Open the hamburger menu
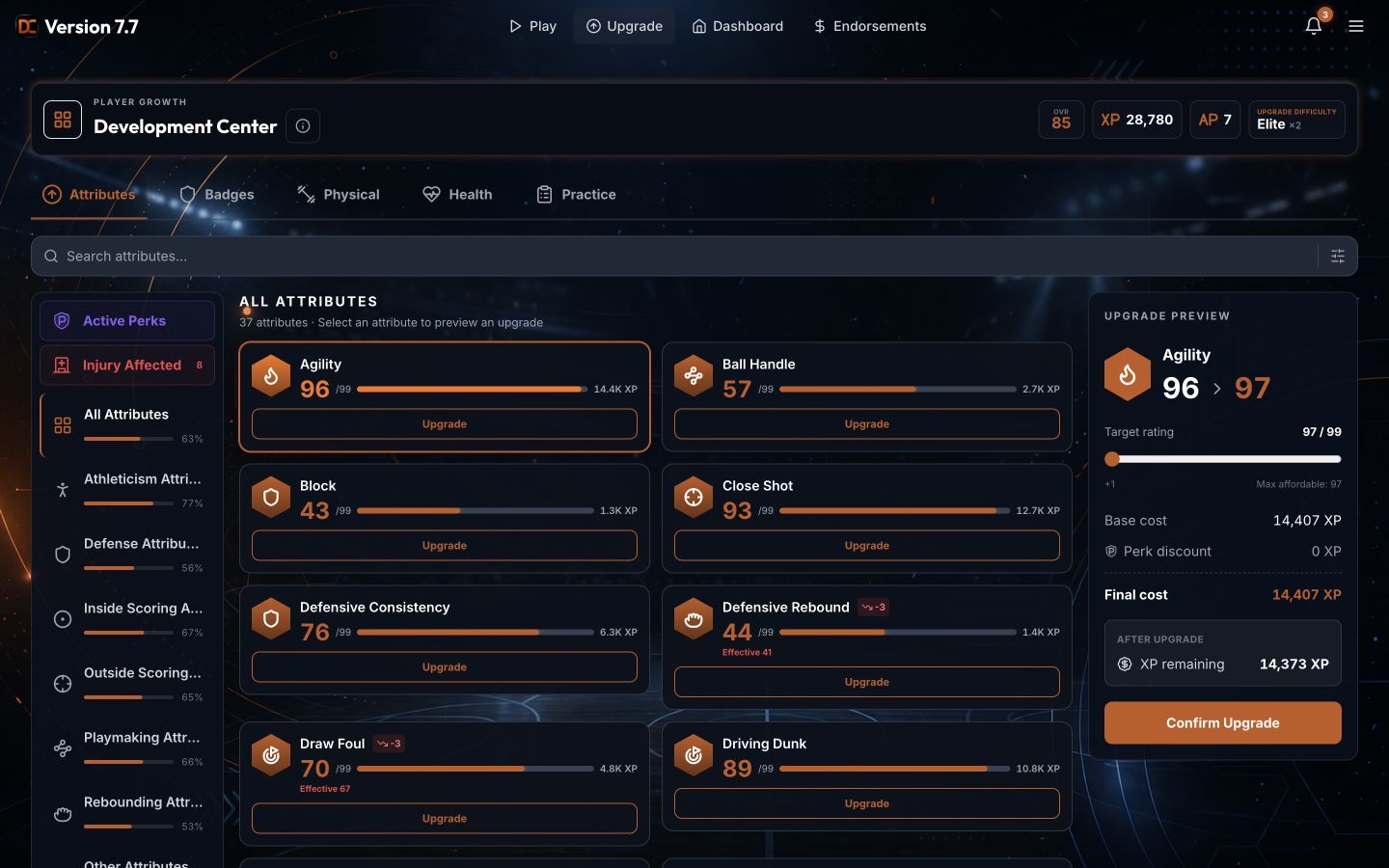 (1356, 26)
